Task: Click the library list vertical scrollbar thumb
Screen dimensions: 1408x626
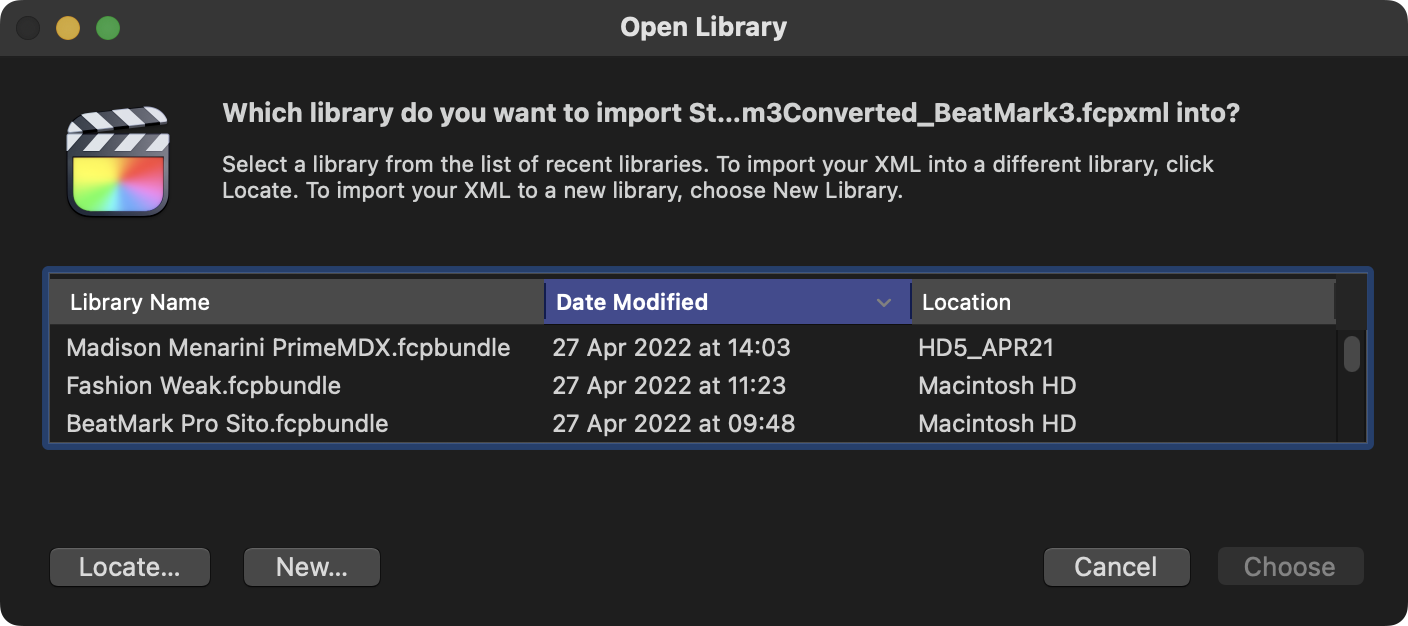Action: tap(1352, 354)
